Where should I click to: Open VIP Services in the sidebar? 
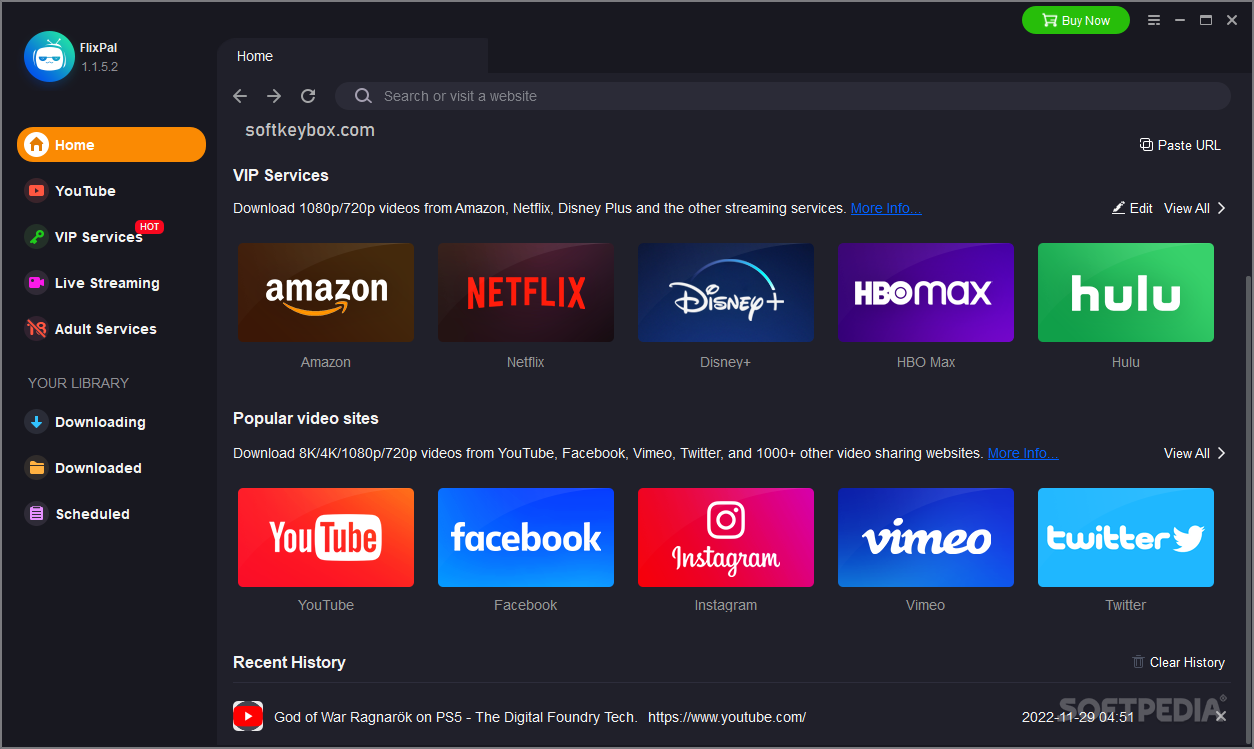point(98,237)
